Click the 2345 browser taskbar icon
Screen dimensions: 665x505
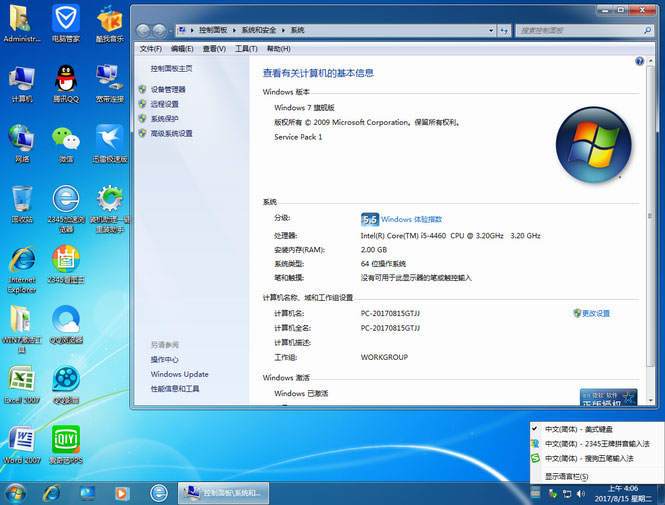click(159, 494)
